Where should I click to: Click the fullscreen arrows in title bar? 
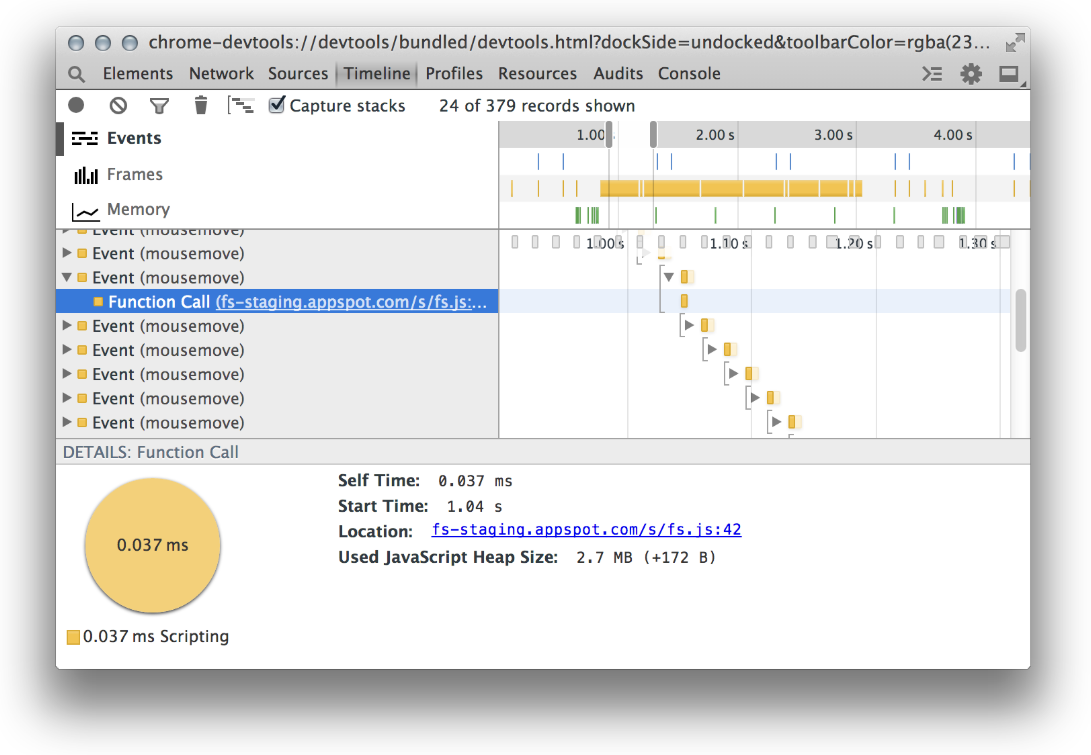coord(1014,42)
